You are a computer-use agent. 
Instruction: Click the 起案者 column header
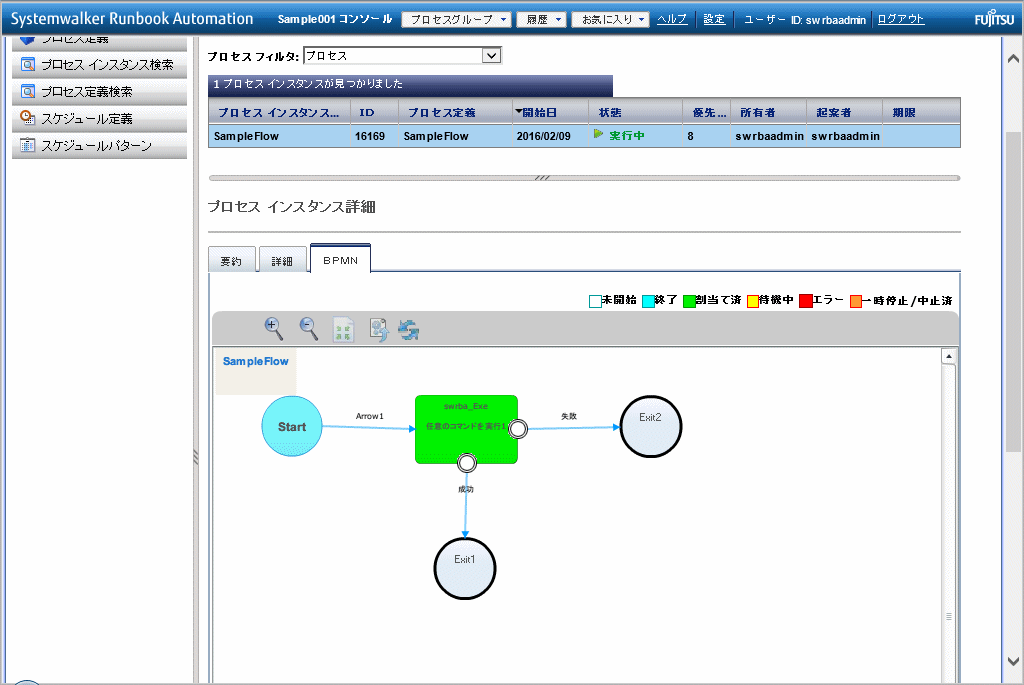[x=844, y=112]
